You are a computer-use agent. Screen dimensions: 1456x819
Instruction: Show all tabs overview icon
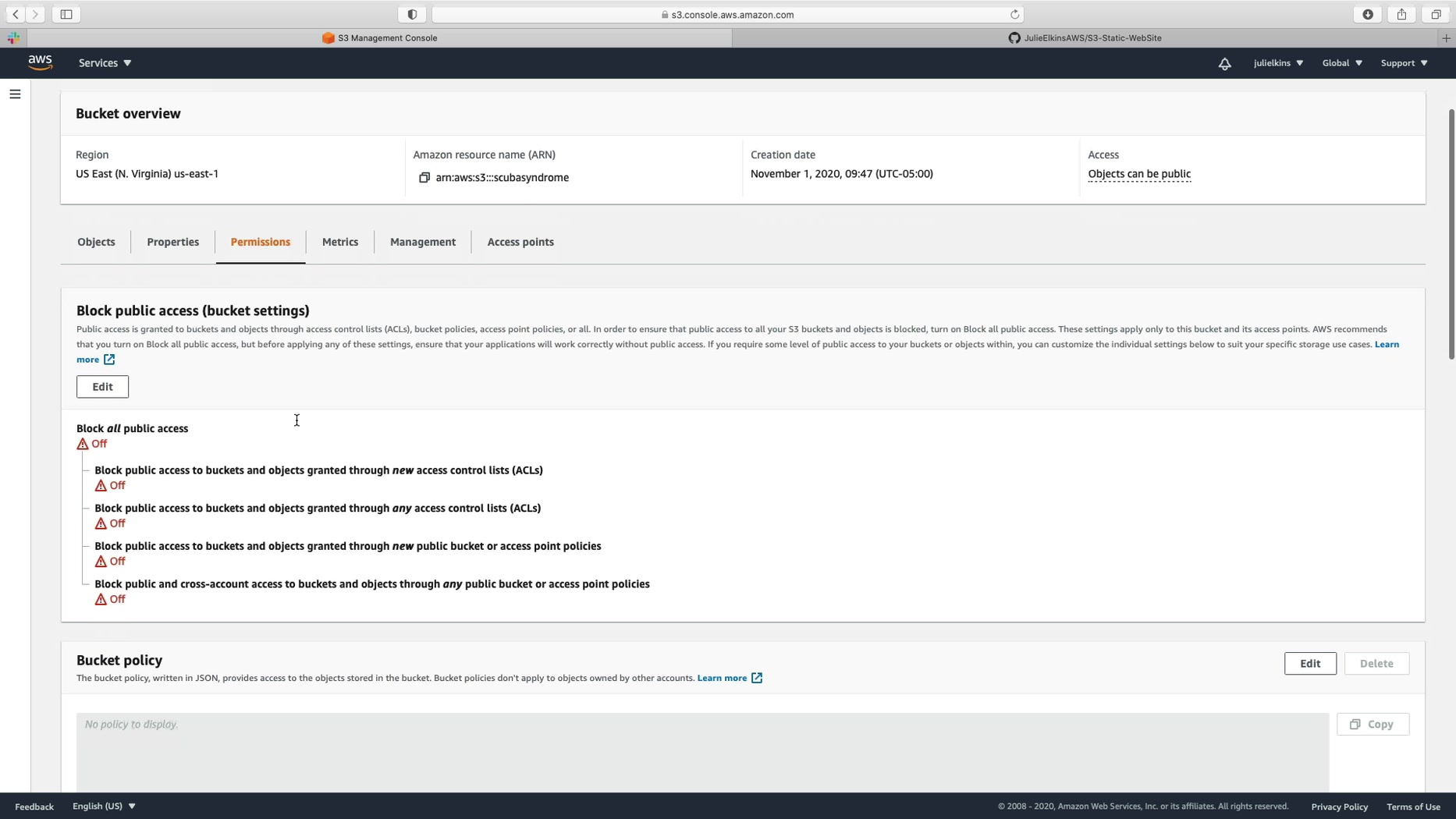click(x=1436, y=14)
